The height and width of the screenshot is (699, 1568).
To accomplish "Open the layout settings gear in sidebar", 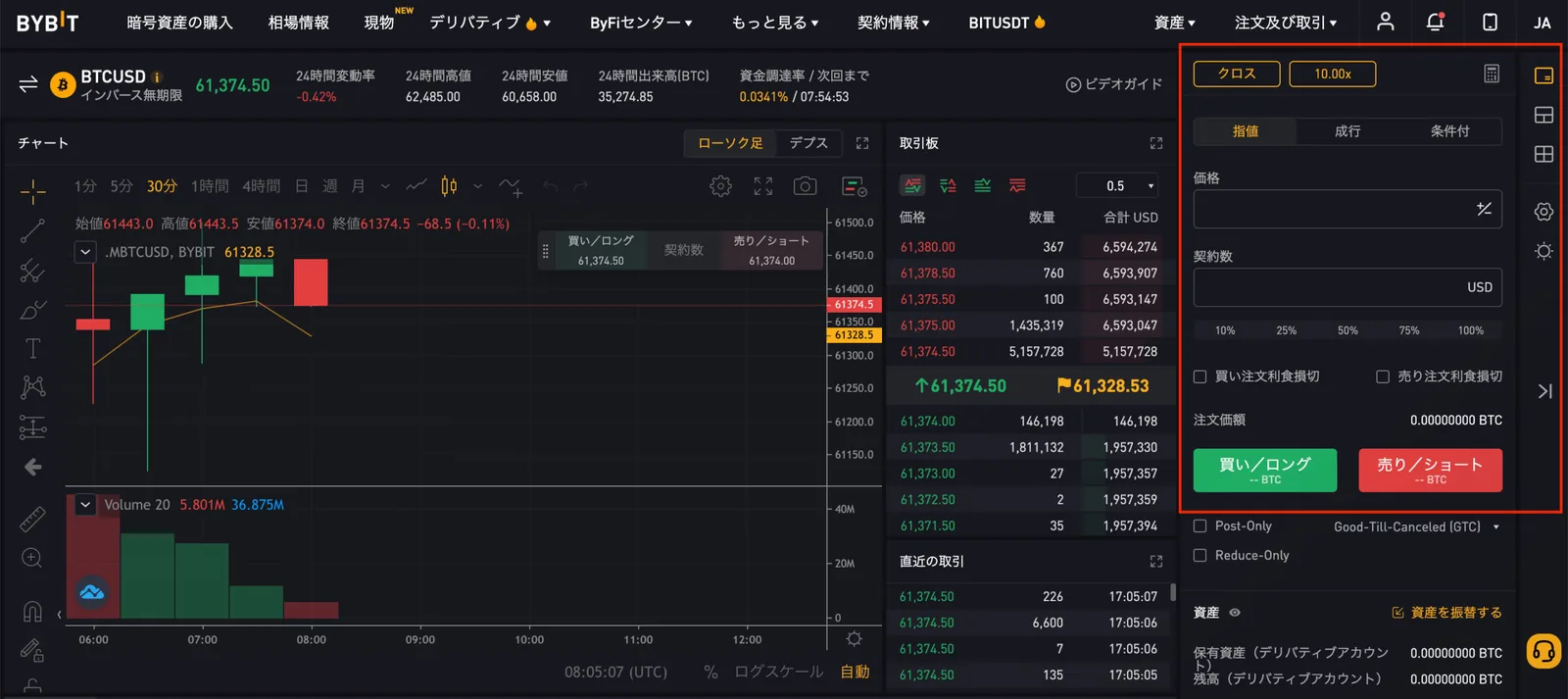I will (1543, 212).
